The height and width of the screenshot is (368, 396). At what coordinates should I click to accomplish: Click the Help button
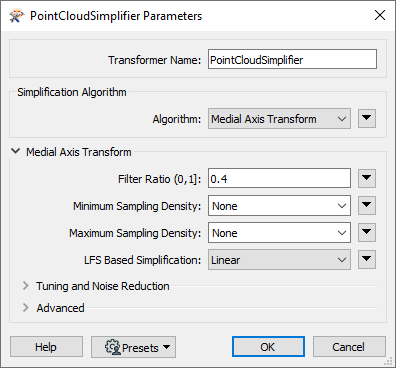[x=46, y=347]
